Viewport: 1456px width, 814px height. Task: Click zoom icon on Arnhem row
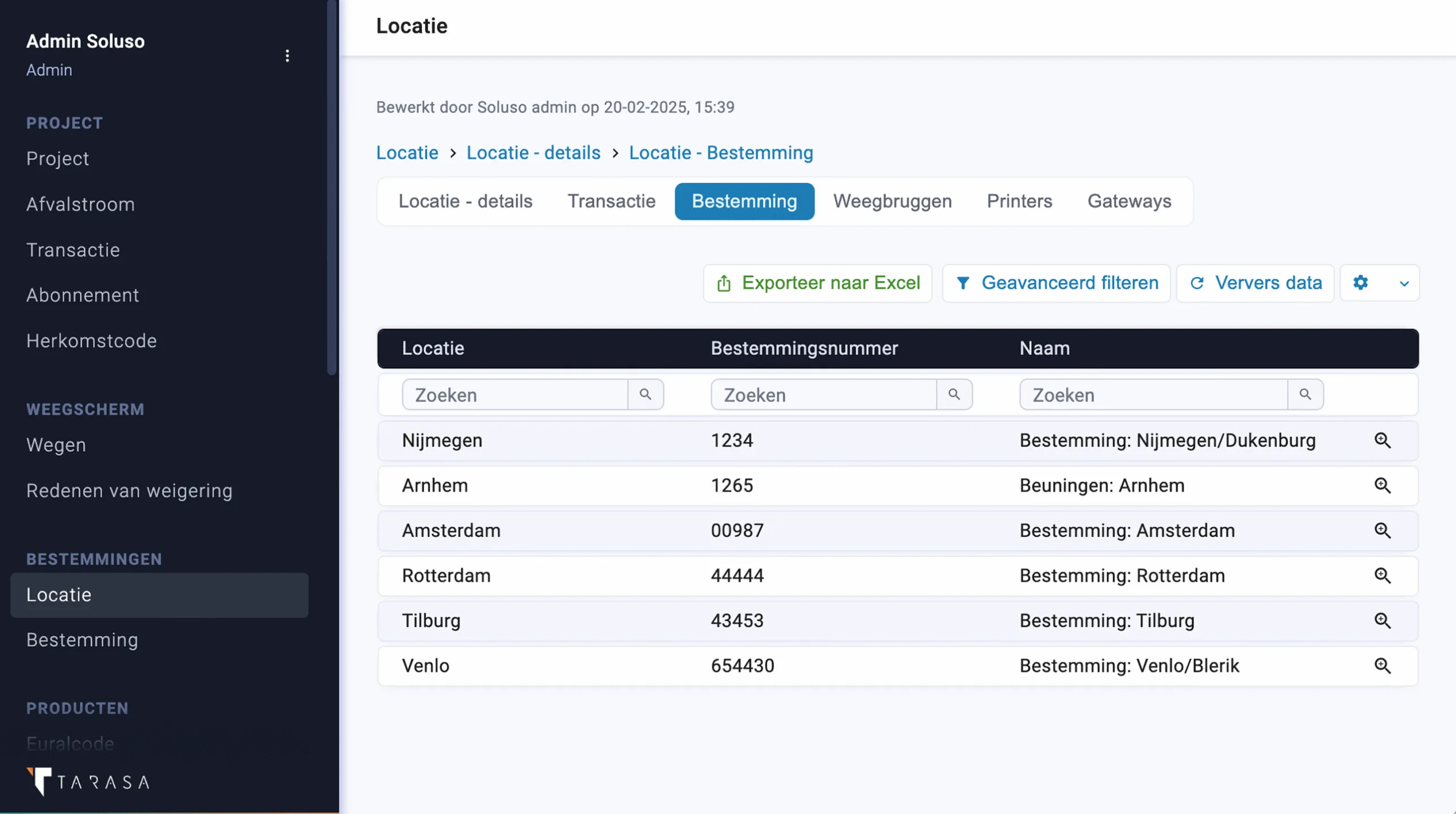1382,486
